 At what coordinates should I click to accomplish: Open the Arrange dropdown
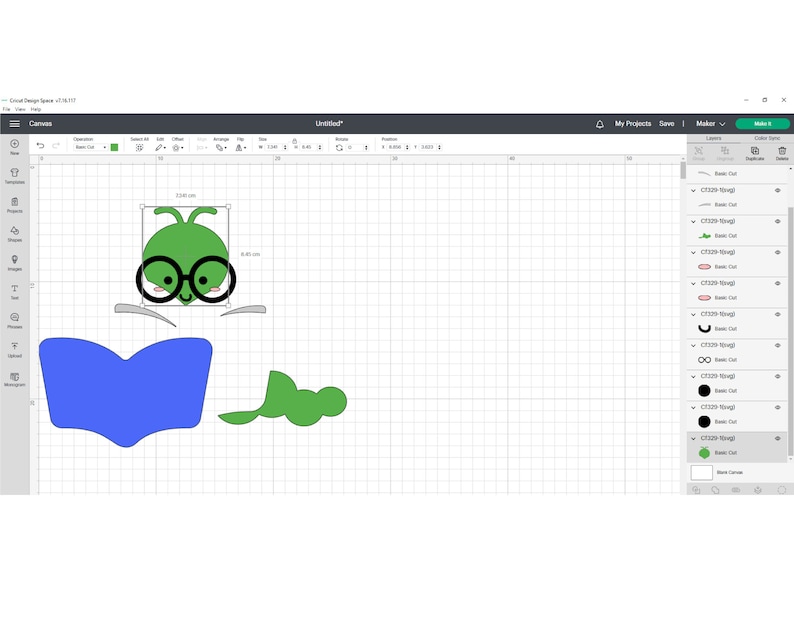click(221, 147)
